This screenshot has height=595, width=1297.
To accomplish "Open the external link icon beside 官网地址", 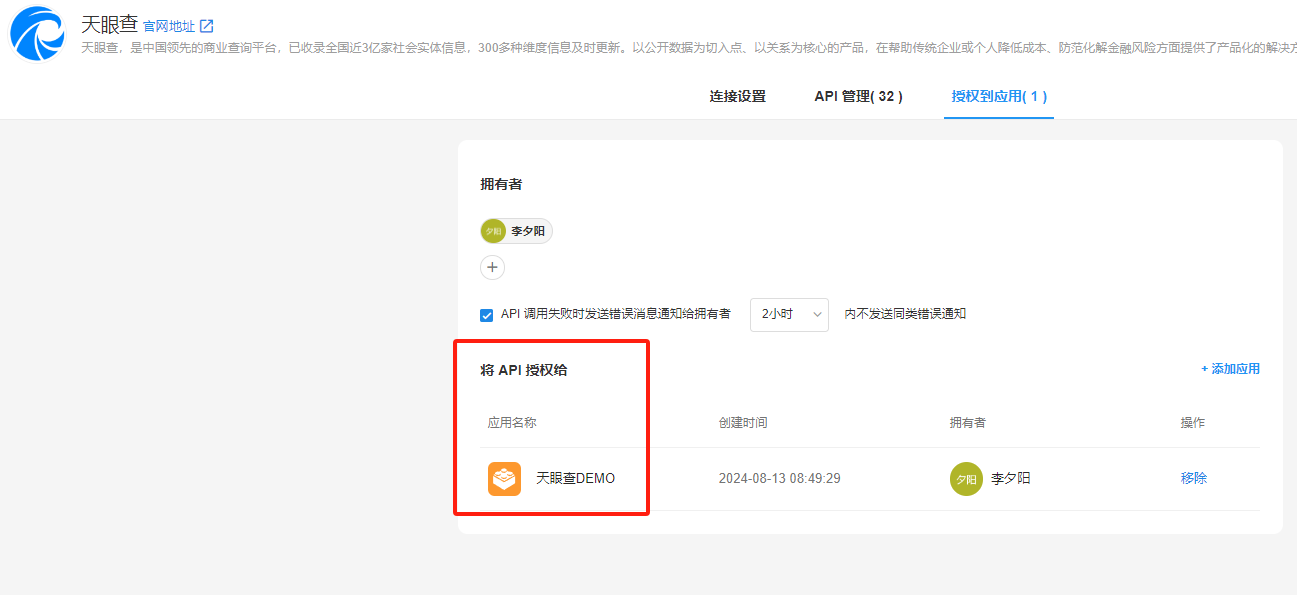I will tap(207, 26).
